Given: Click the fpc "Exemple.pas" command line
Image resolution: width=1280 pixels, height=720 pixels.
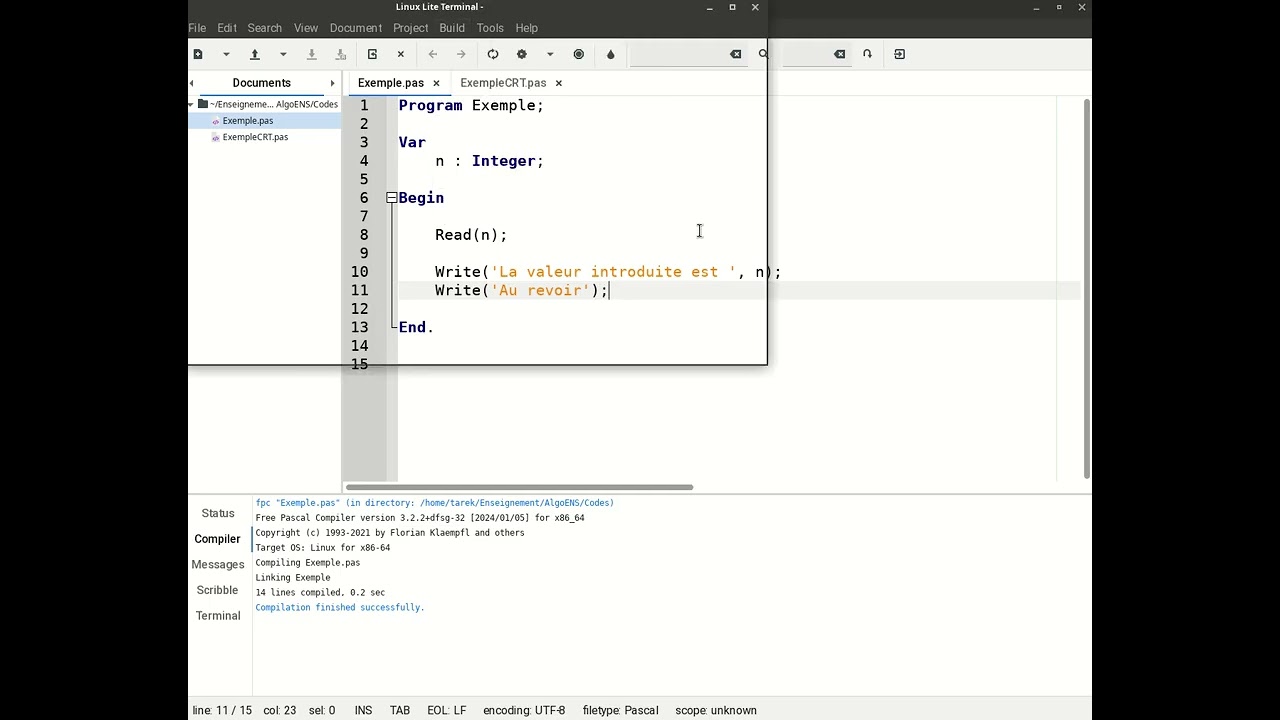Looking at the screenshot, I should [x=435, y=503].
